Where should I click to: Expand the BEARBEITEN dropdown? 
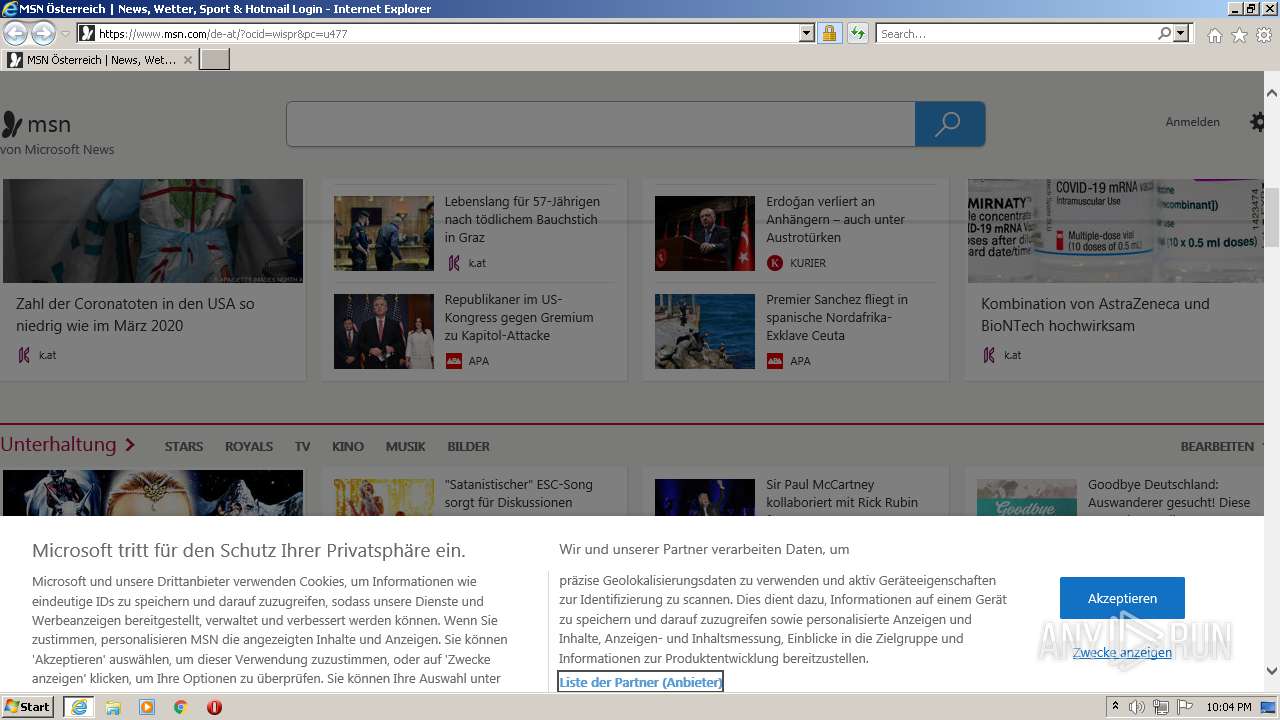pyautogui.click(x=1222, y=446)
